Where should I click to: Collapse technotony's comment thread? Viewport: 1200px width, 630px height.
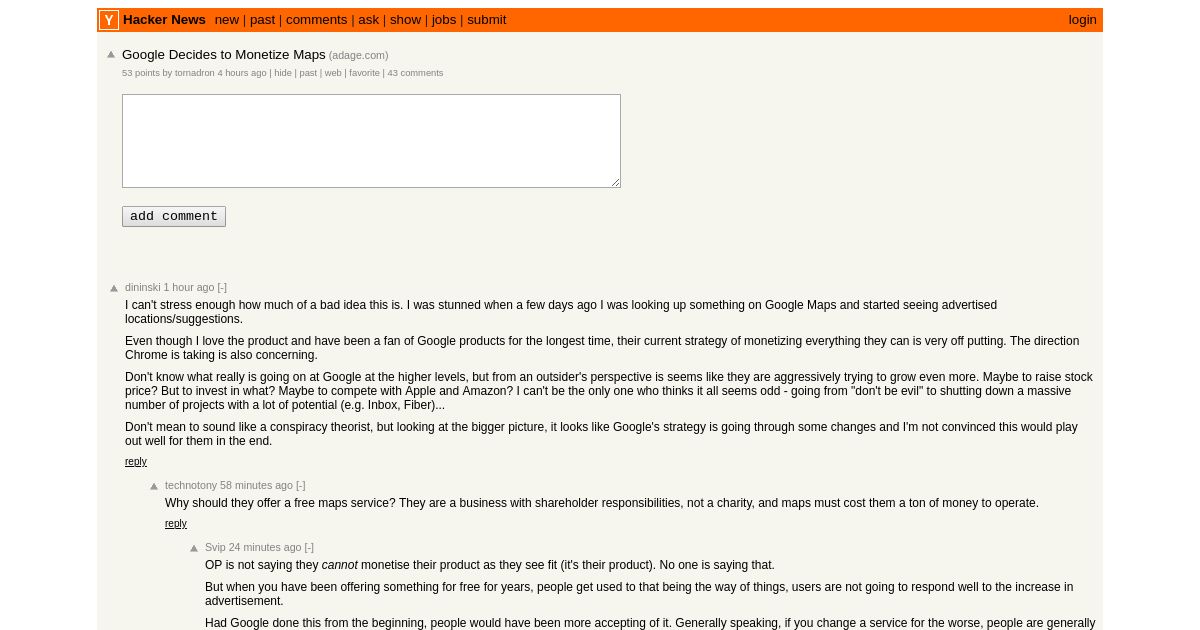click(x=301, y=485)
